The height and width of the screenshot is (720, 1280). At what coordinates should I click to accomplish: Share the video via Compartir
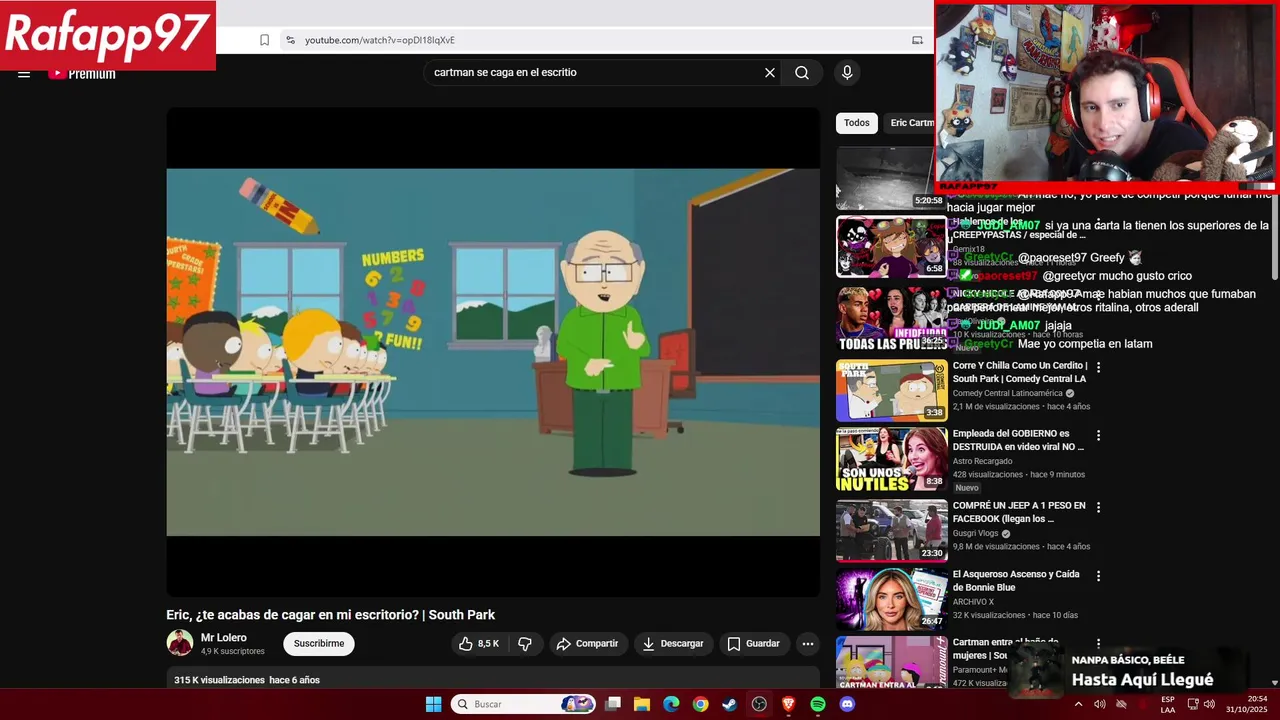(x=588, y=644)
